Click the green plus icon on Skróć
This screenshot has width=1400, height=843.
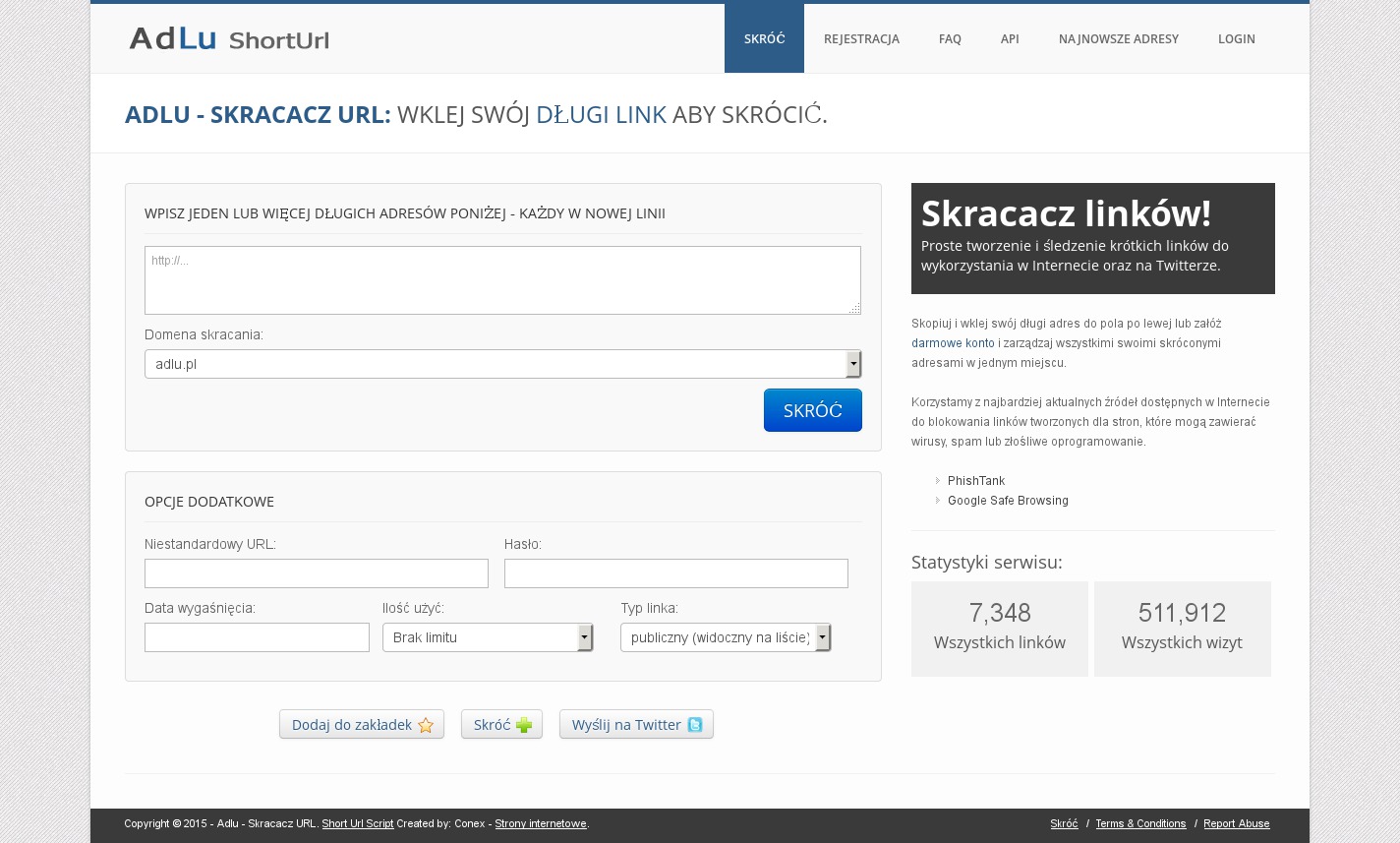(524, 725)
